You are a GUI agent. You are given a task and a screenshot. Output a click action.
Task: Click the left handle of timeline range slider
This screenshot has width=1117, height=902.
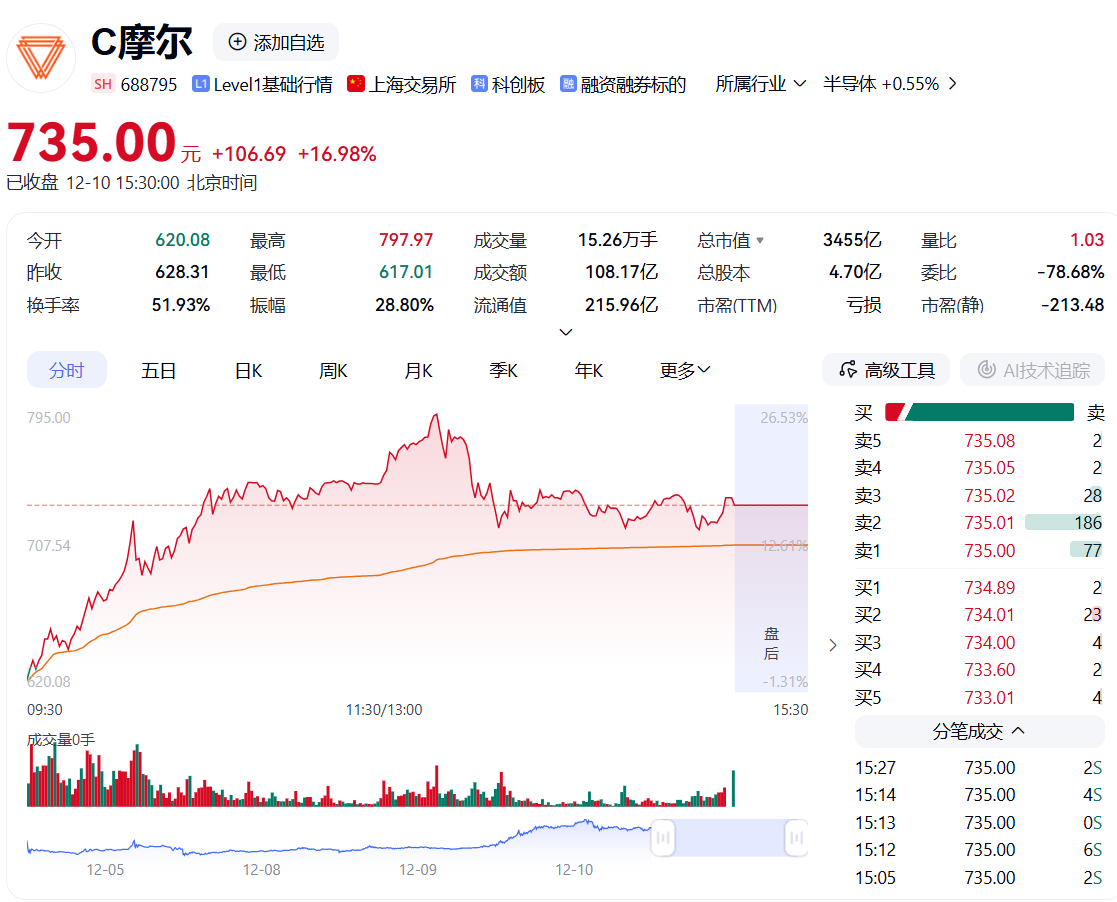click(x=664, y=838)
